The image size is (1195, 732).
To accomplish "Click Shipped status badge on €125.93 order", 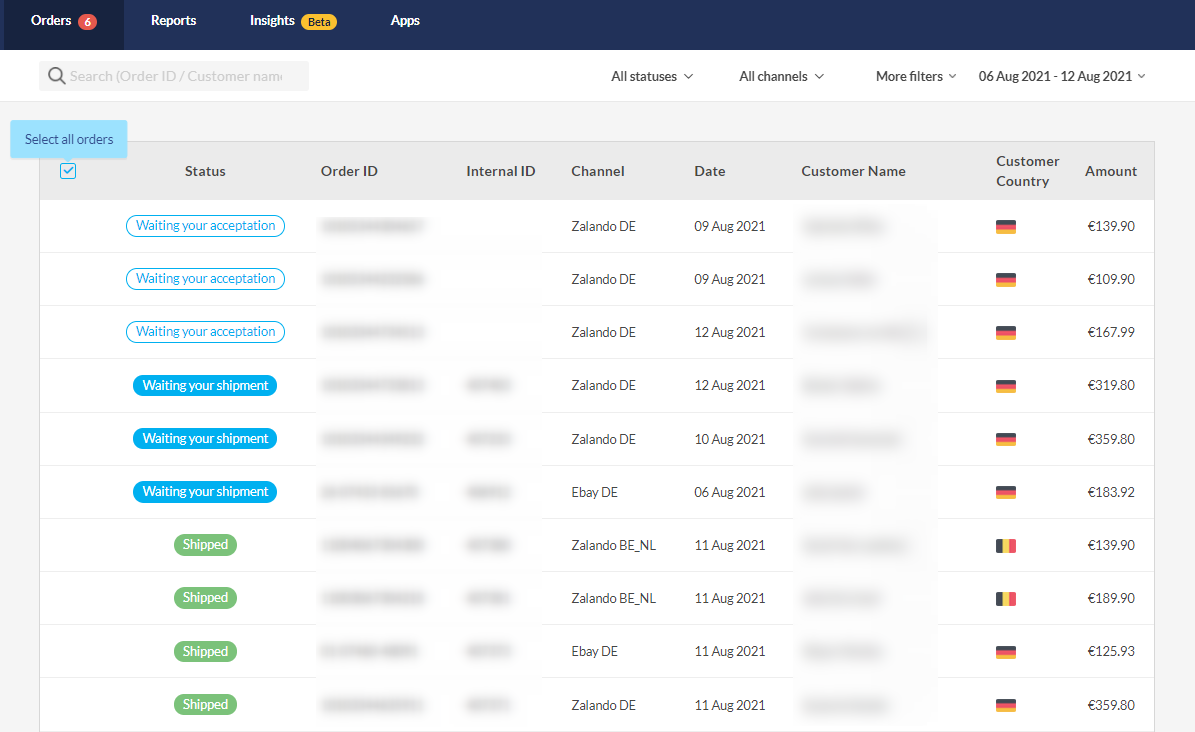I will (x=205, y=652).
